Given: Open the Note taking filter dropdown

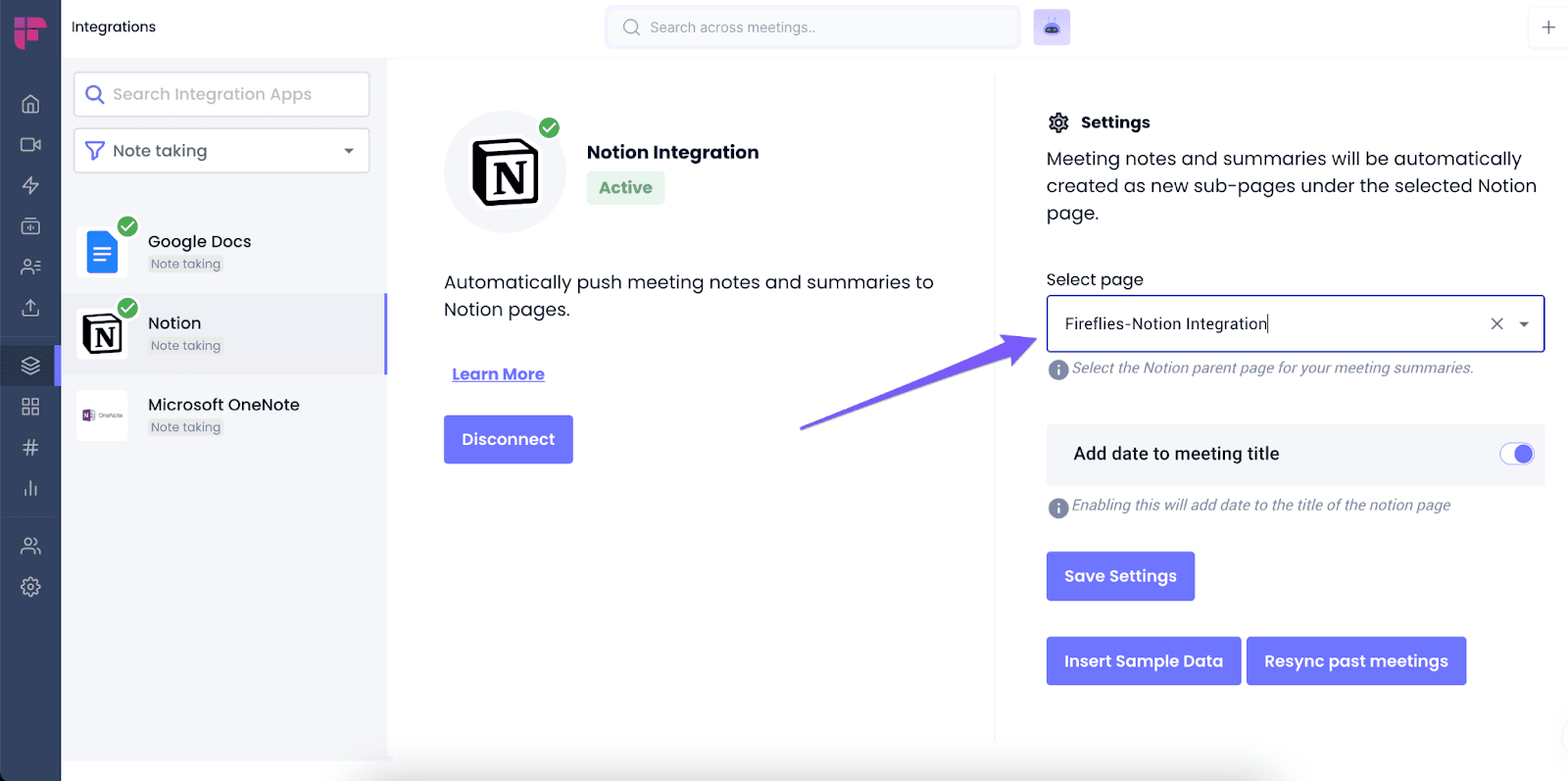Looking at the screenshot, I should coord(221,151).
